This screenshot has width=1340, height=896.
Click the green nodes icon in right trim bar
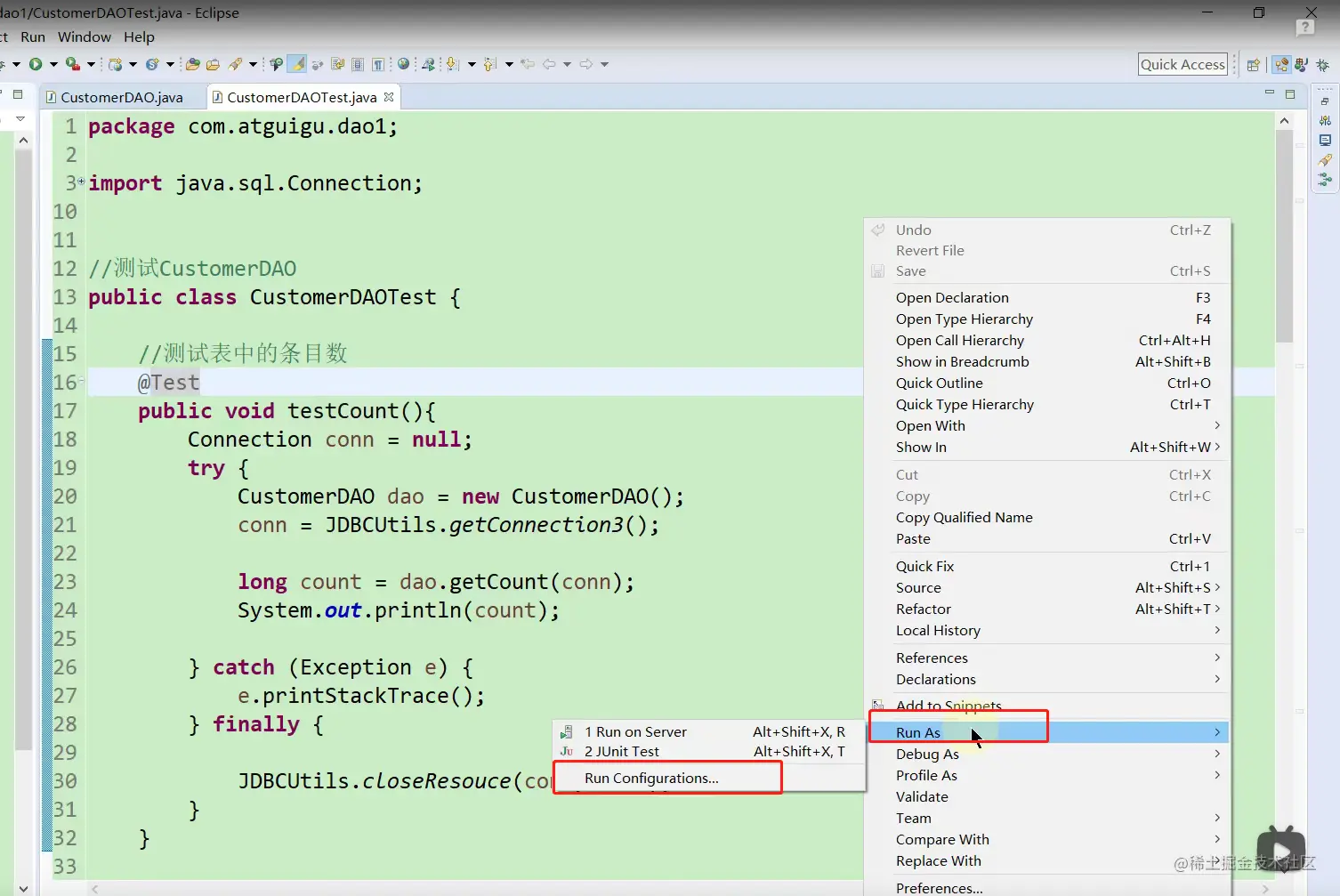tap(1325, 180)
